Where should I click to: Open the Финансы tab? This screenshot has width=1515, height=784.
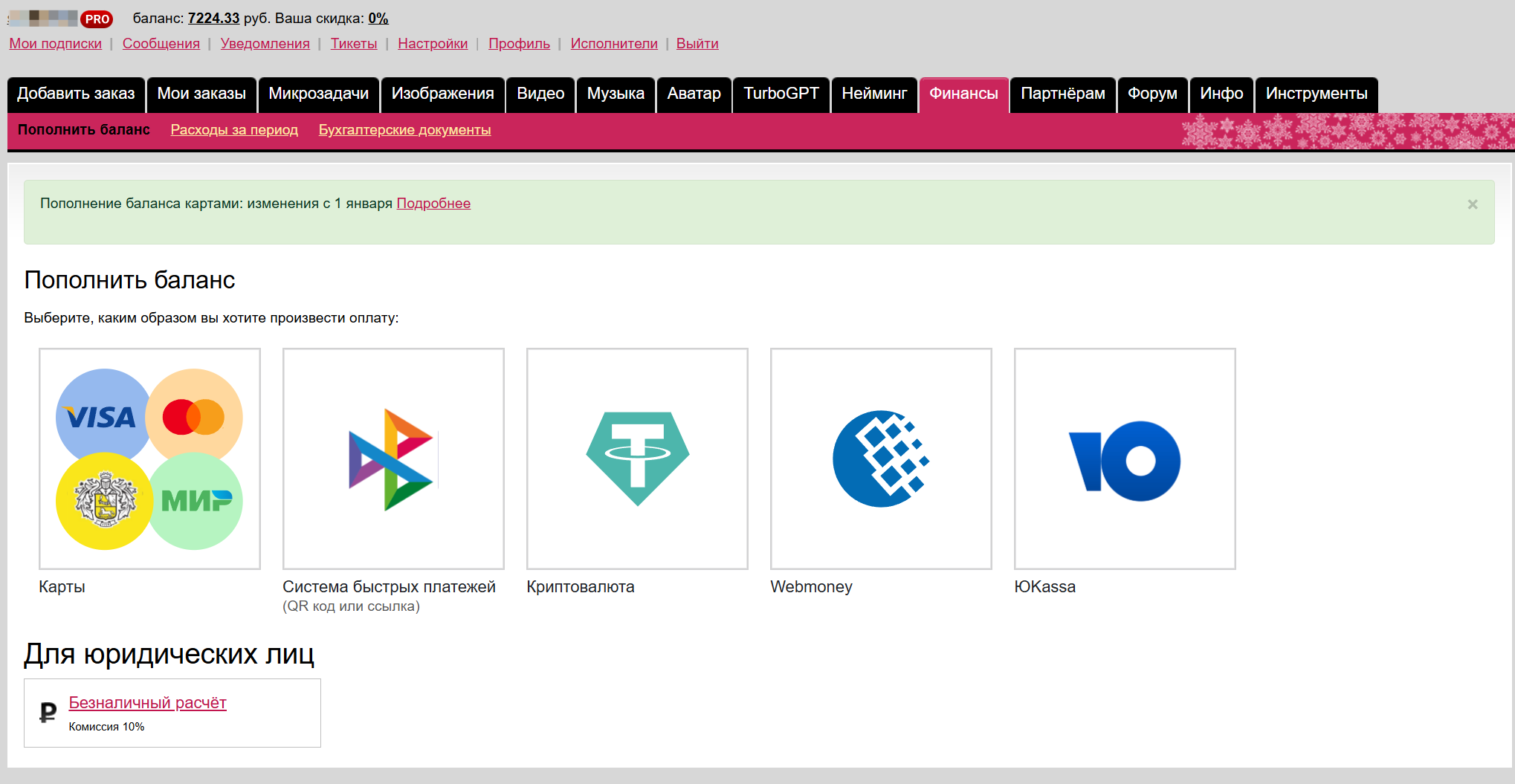(x=963, y=94)
